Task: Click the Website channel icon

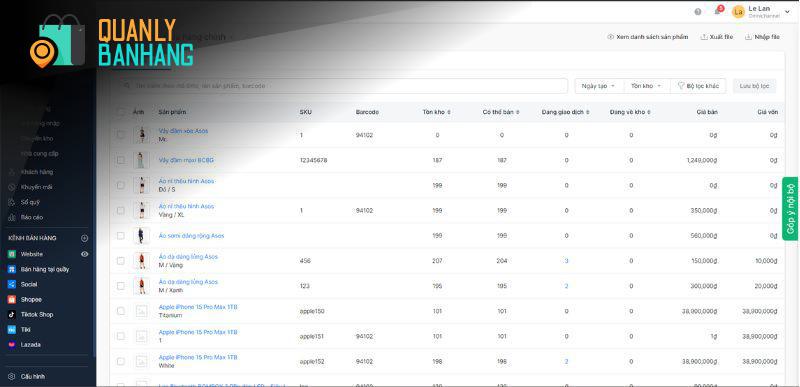Action: pos(12,254)
